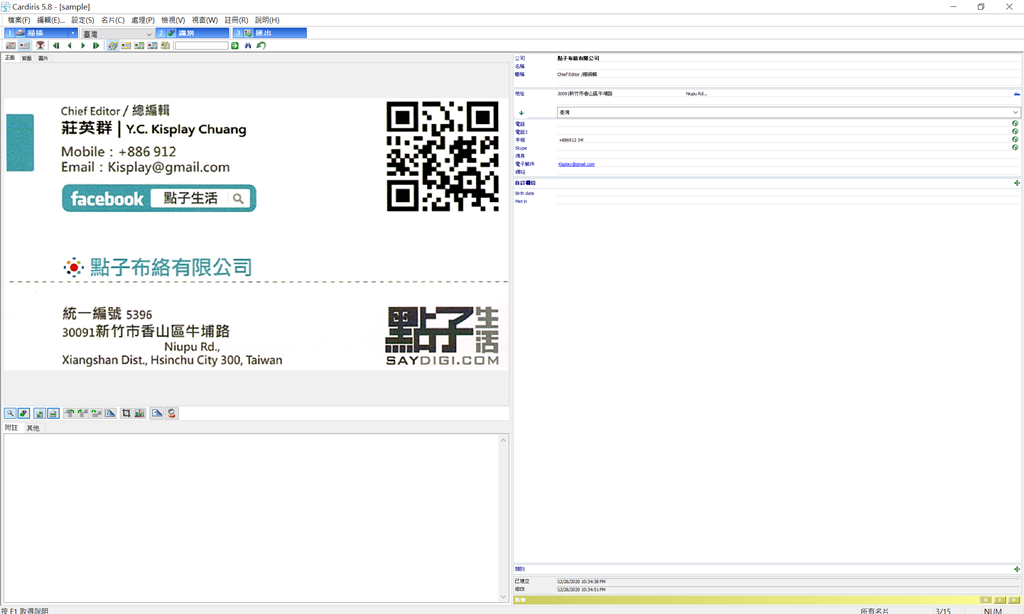The image size is (1024, 614).
Task: Click the green undo arrow icon
Action: pos(261,46)
